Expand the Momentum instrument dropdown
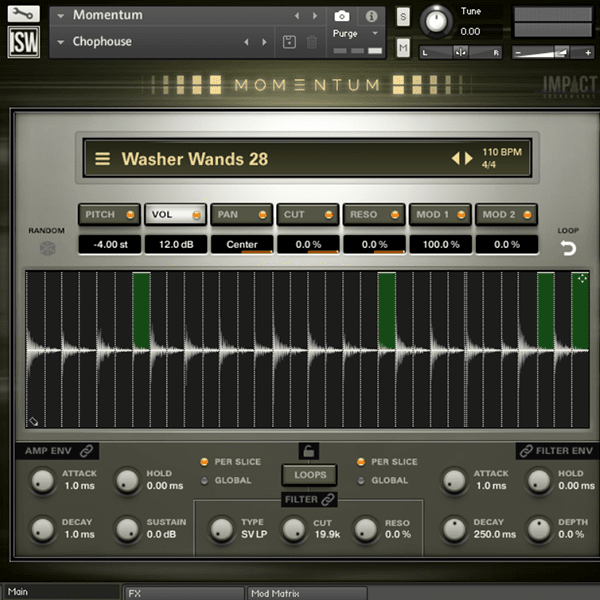This screenshot has height=600, width=600. point(62,16)
